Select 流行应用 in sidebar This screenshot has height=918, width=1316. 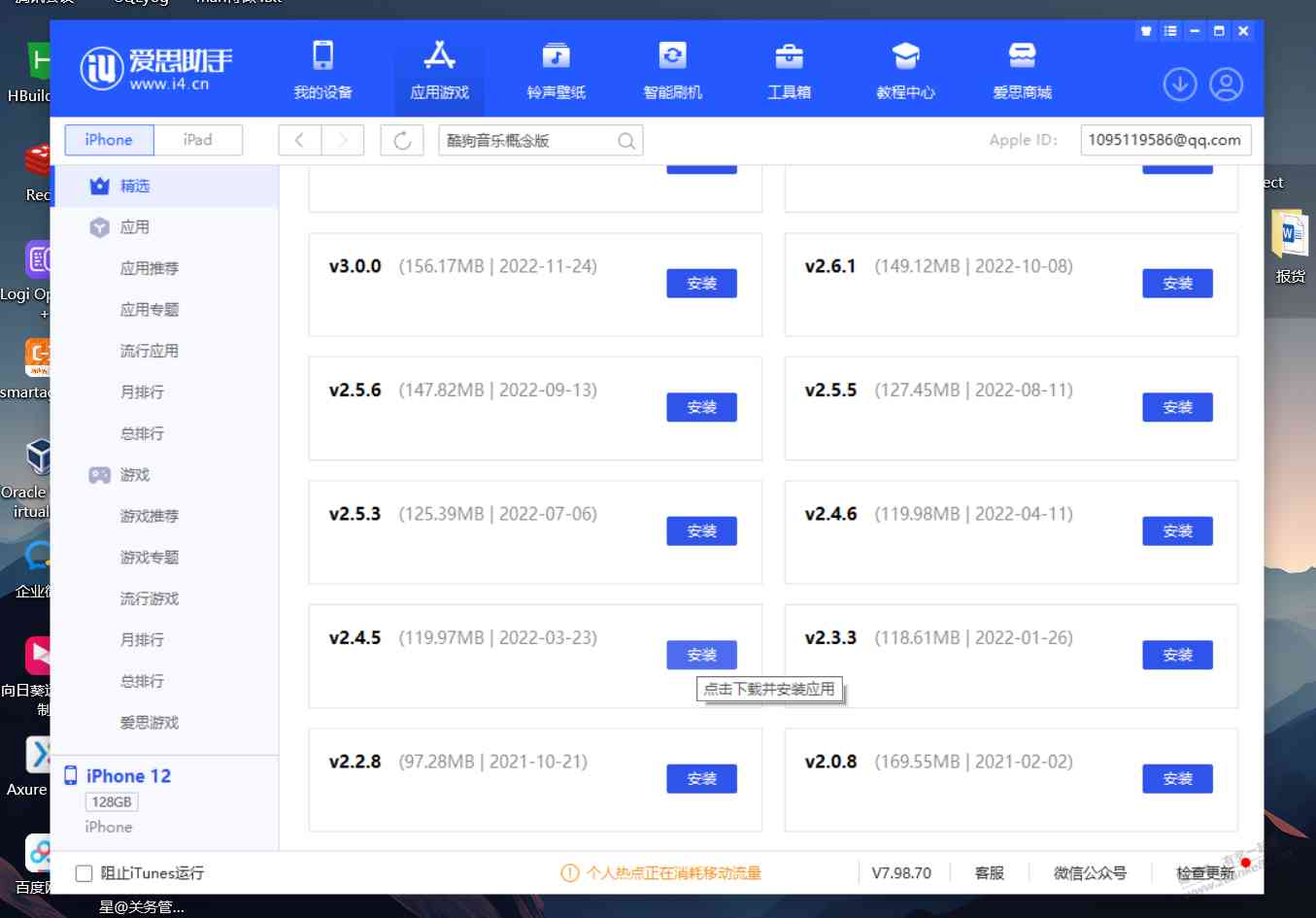click(x=150, y=351)
